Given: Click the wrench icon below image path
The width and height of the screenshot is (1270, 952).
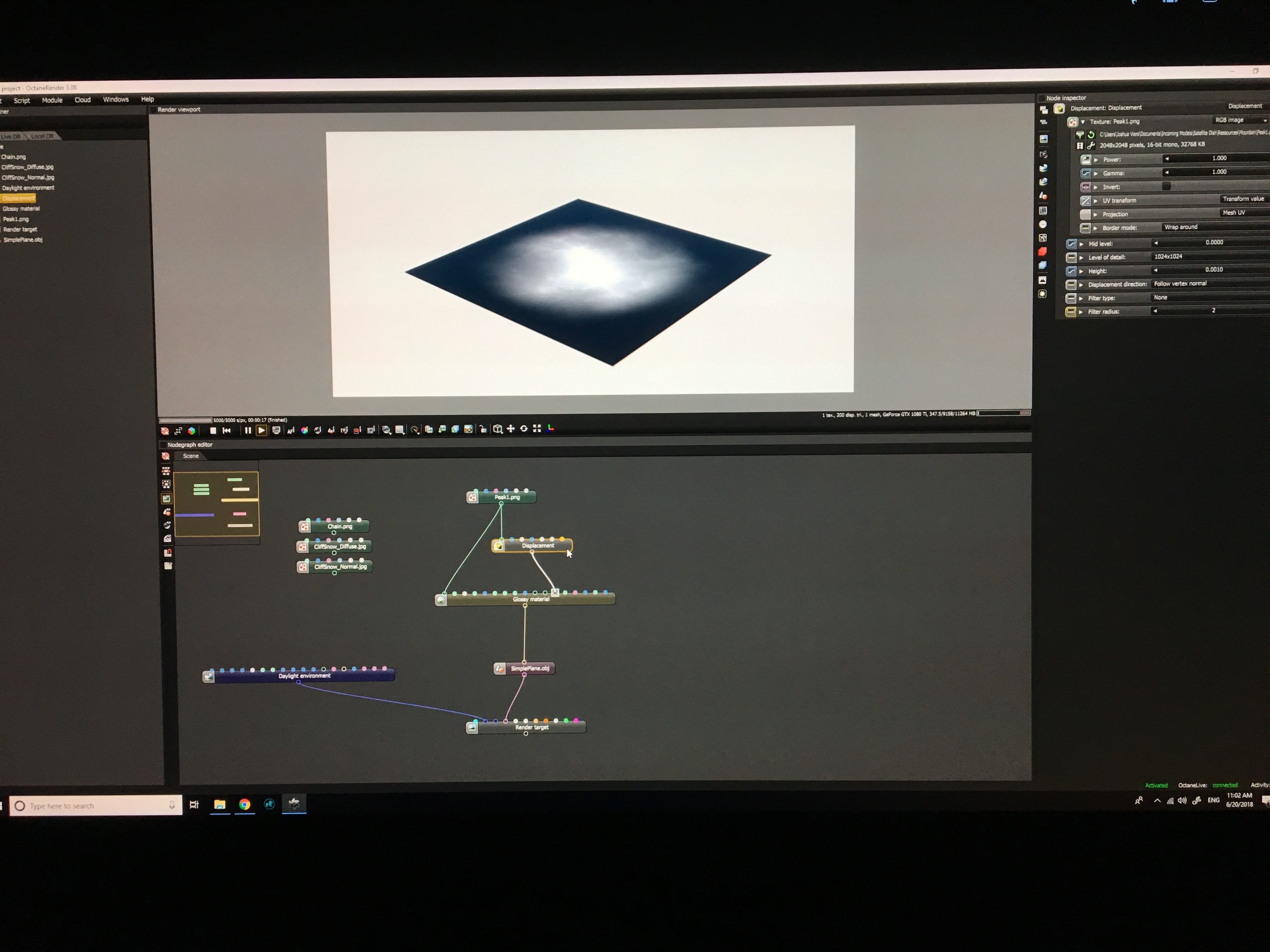Looking at the screenshot, I should pyautogui.click(x=1091, y=146).
